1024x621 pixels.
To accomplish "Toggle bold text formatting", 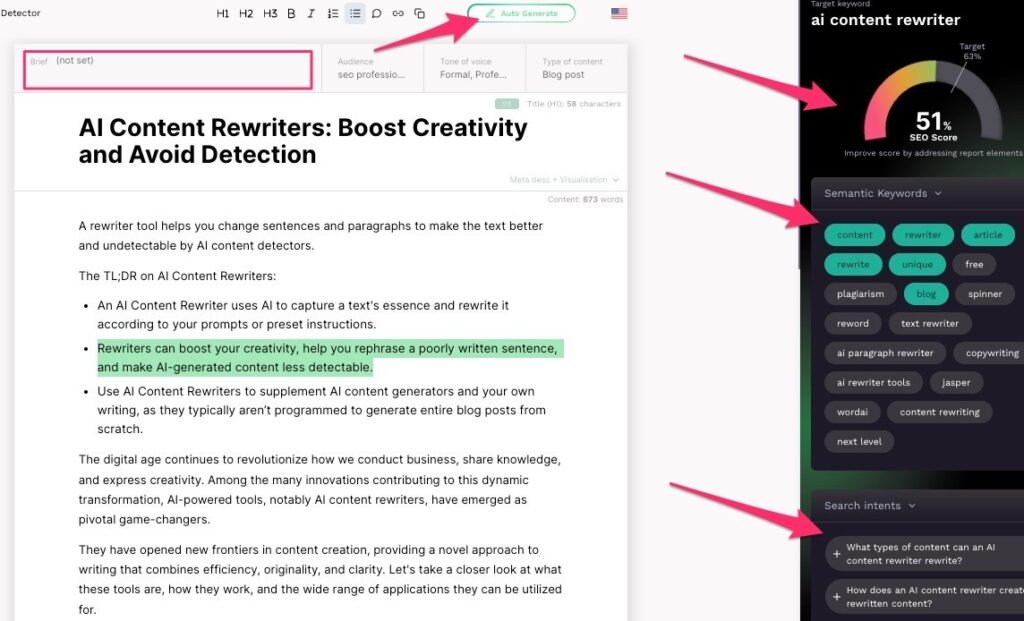I will click(x=291, y=14).
